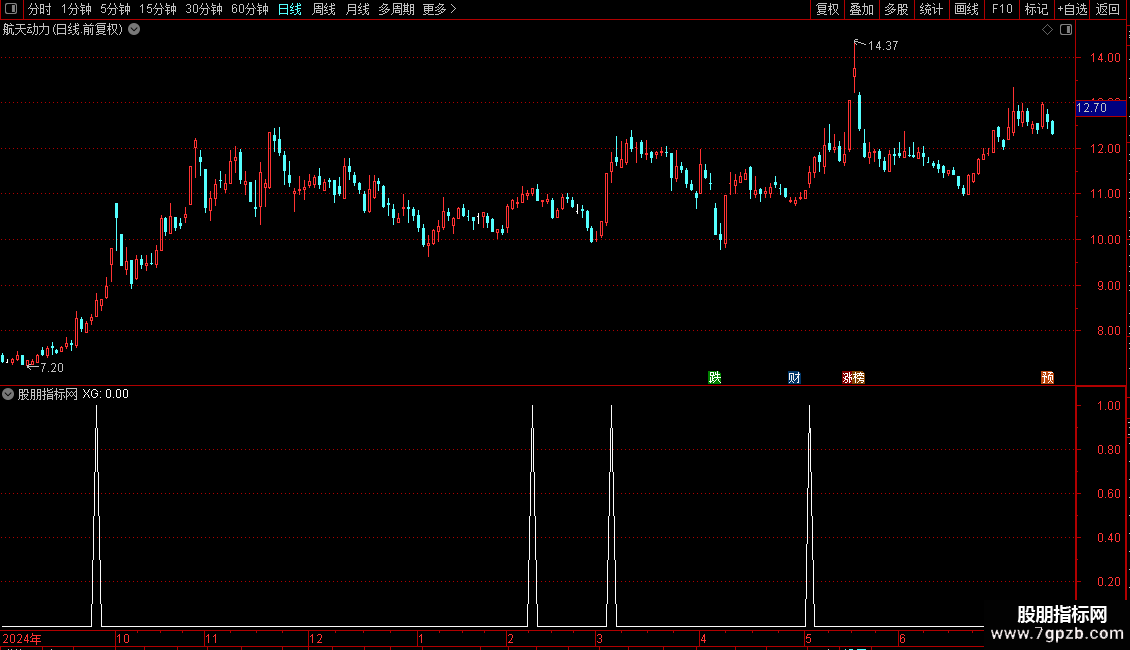Select the 1分钟 period
Image resolution: width=1130 pixels, height=650 pixels.
(76, 9)
